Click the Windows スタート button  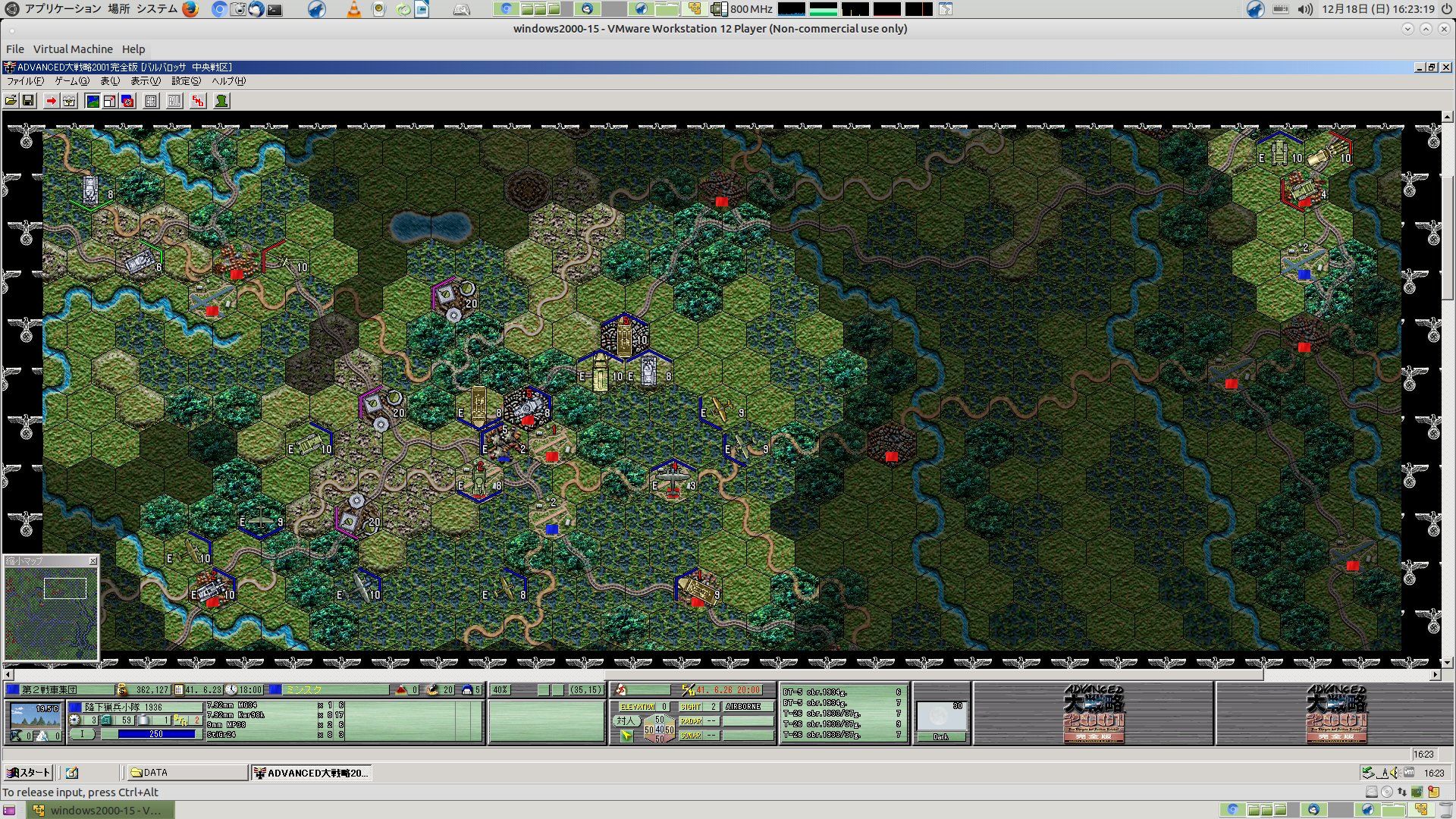click(x=28, y=773)
